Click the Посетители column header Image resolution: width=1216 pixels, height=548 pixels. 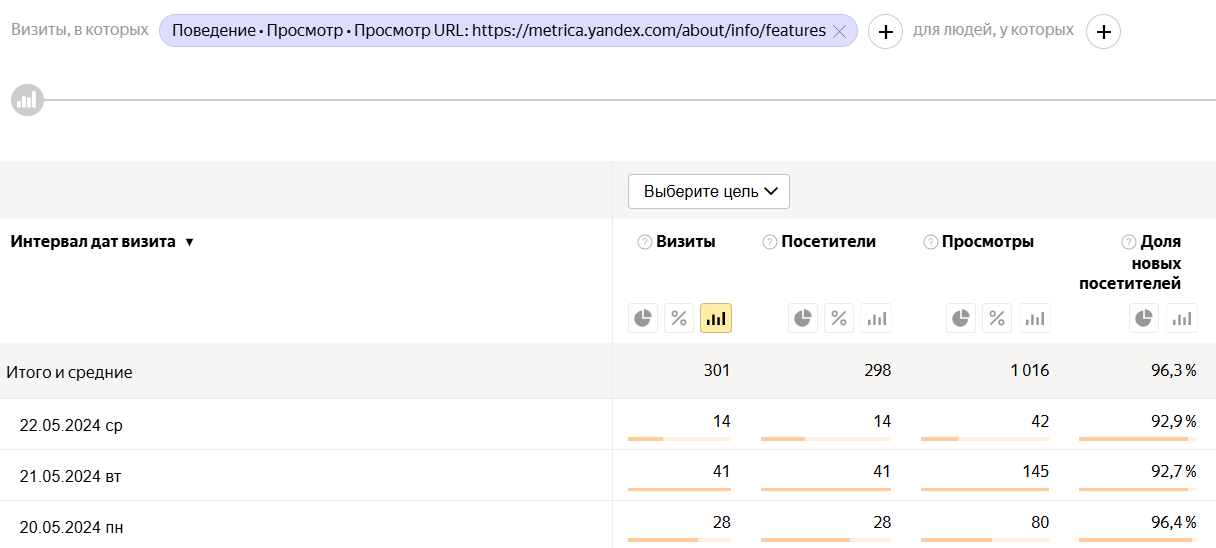tap(828, 241)
